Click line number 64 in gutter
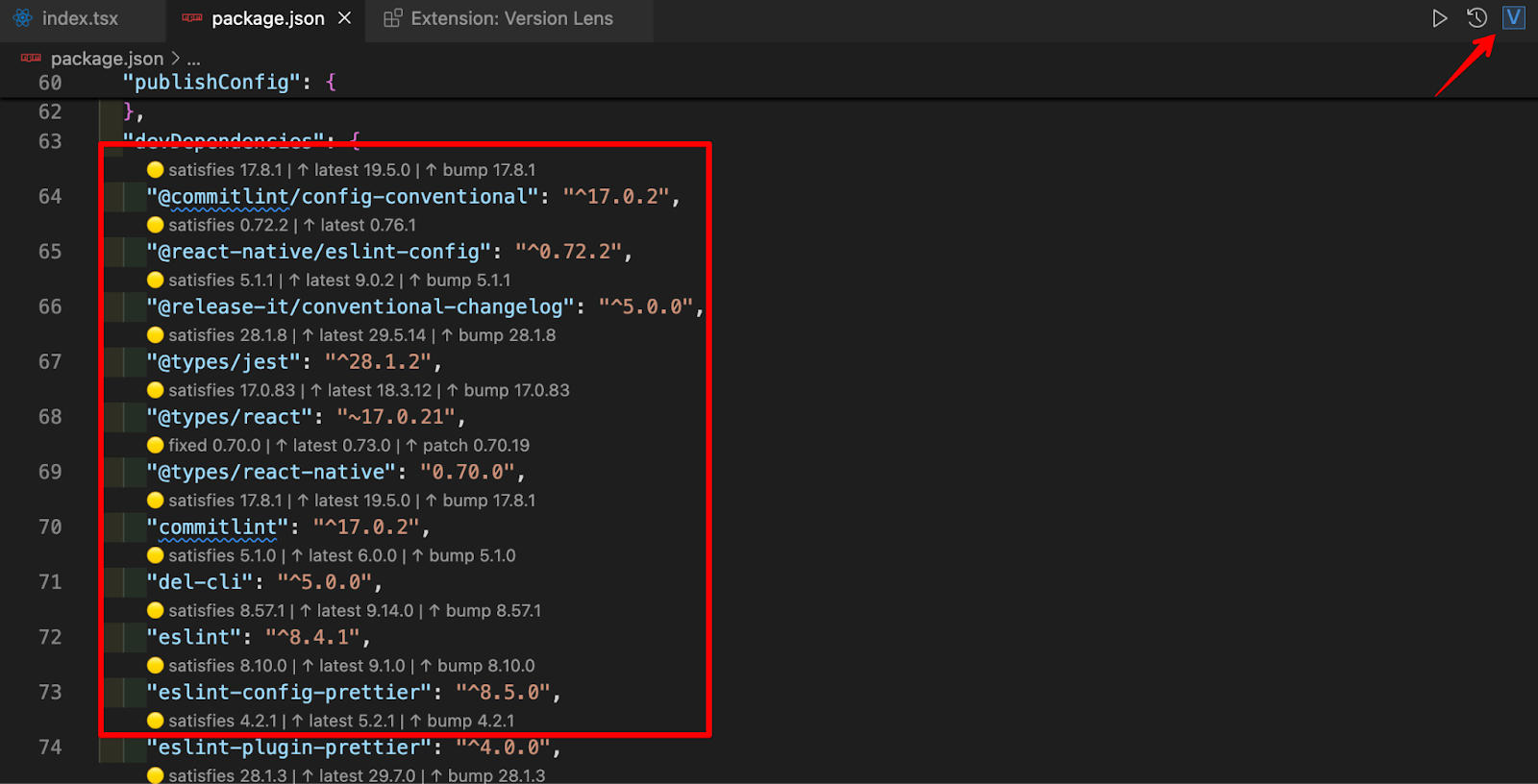Image resolution: width=1538 pixels, height=784 pixels. 50,197
